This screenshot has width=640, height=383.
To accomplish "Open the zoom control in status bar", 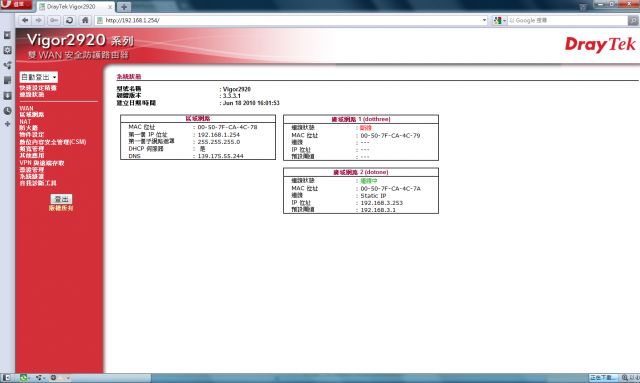I will coord(630,378).
